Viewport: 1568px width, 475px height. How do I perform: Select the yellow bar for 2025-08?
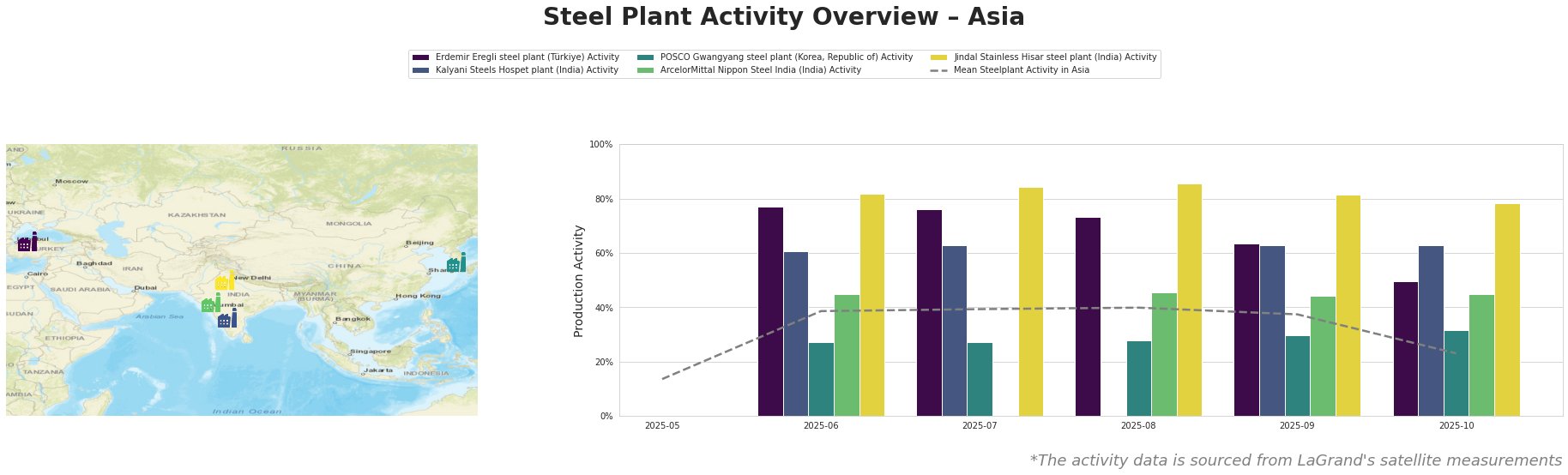(x=1189, y=300)
